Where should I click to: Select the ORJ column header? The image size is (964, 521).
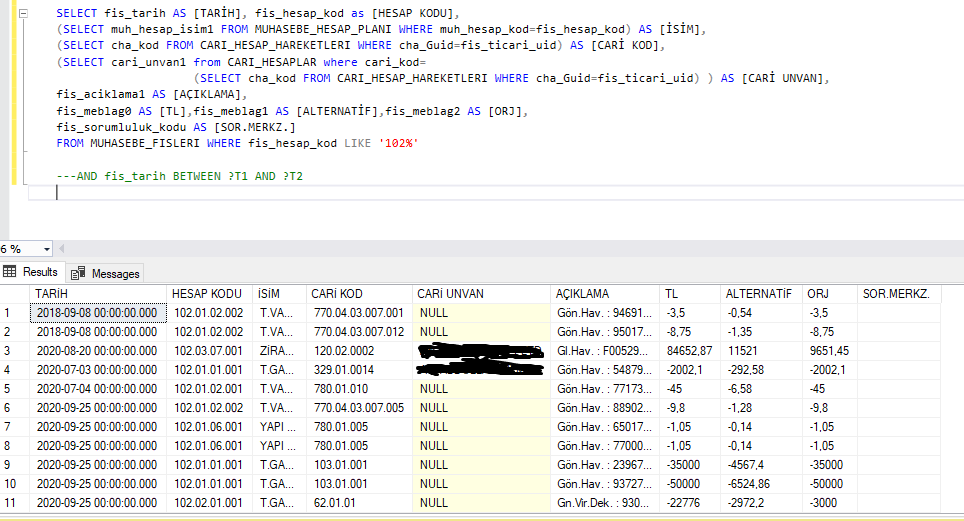point(829,294)
